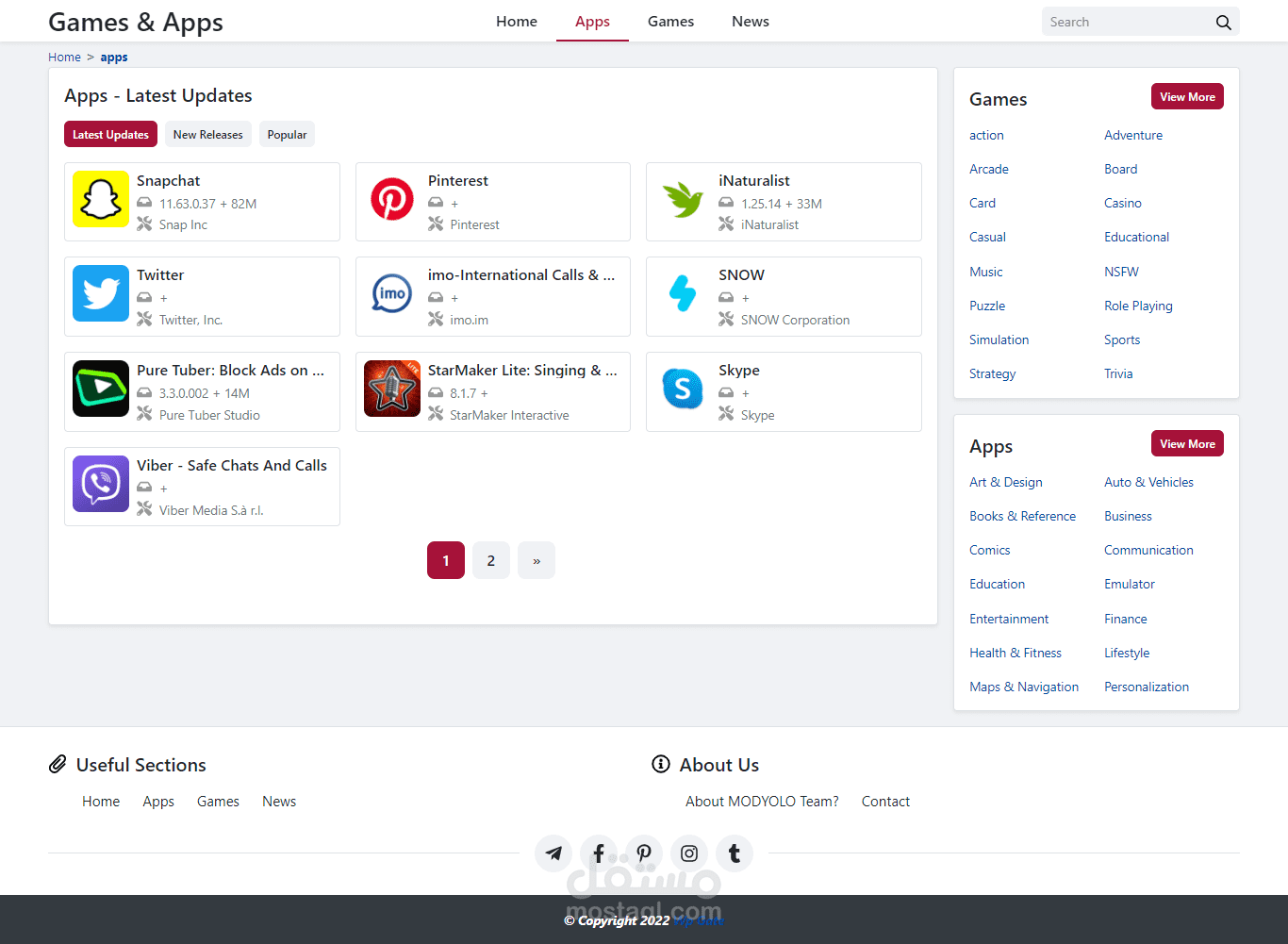
Task: Open the Pure Tuber app icon
Action: click(x=101, y=389)
